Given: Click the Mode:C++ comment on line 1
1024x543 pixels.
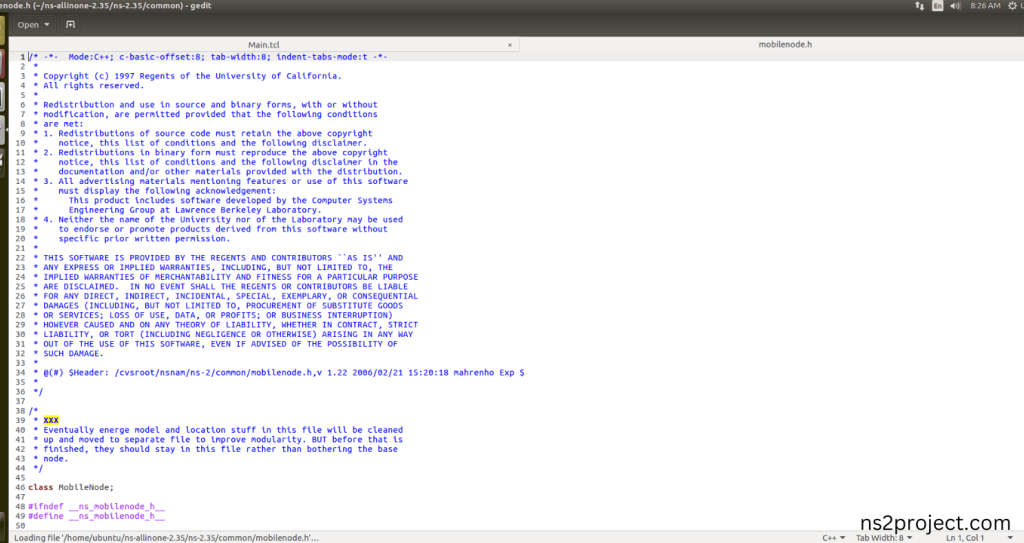Looking at the screenshot, I should point(208,57).
